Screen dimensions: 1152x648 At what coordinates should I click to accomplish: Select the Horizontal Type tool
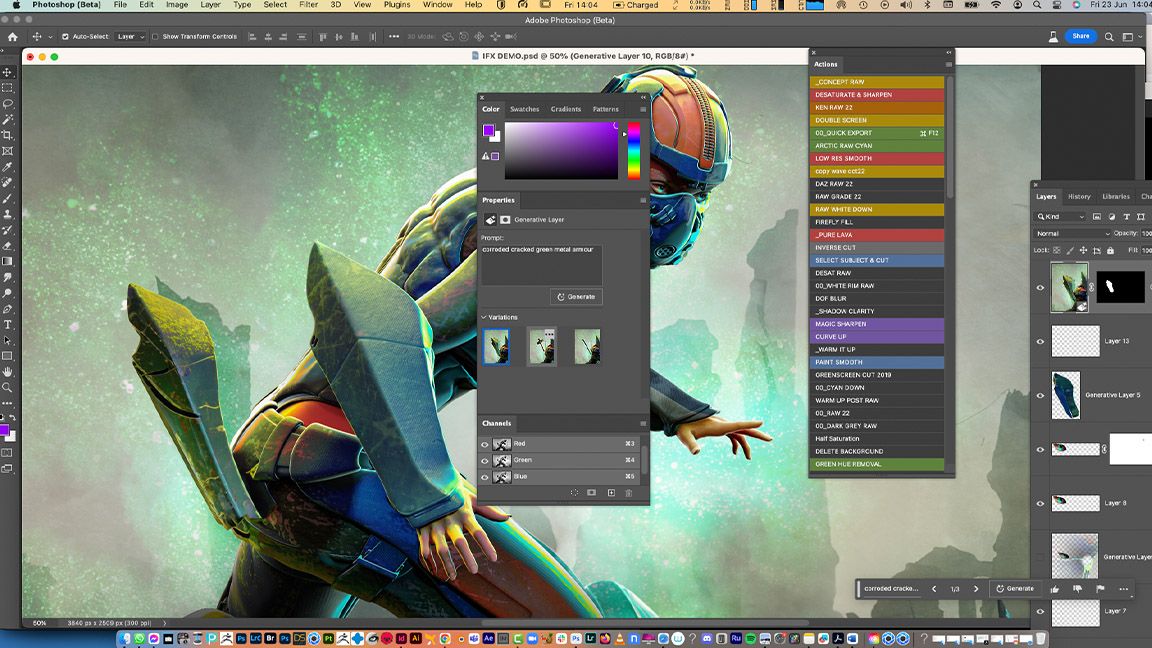7,325
